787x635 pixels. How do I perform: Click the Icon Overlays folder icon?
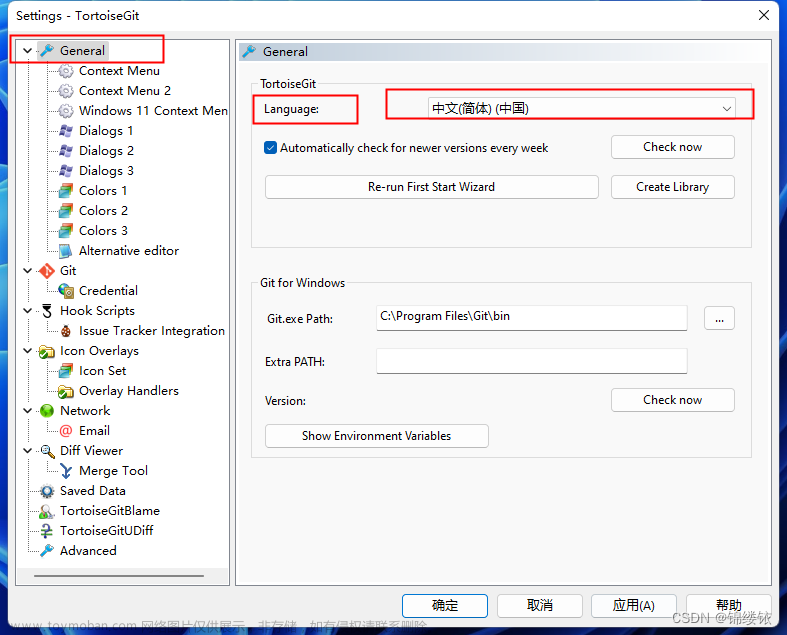click(x=47, y=351)
